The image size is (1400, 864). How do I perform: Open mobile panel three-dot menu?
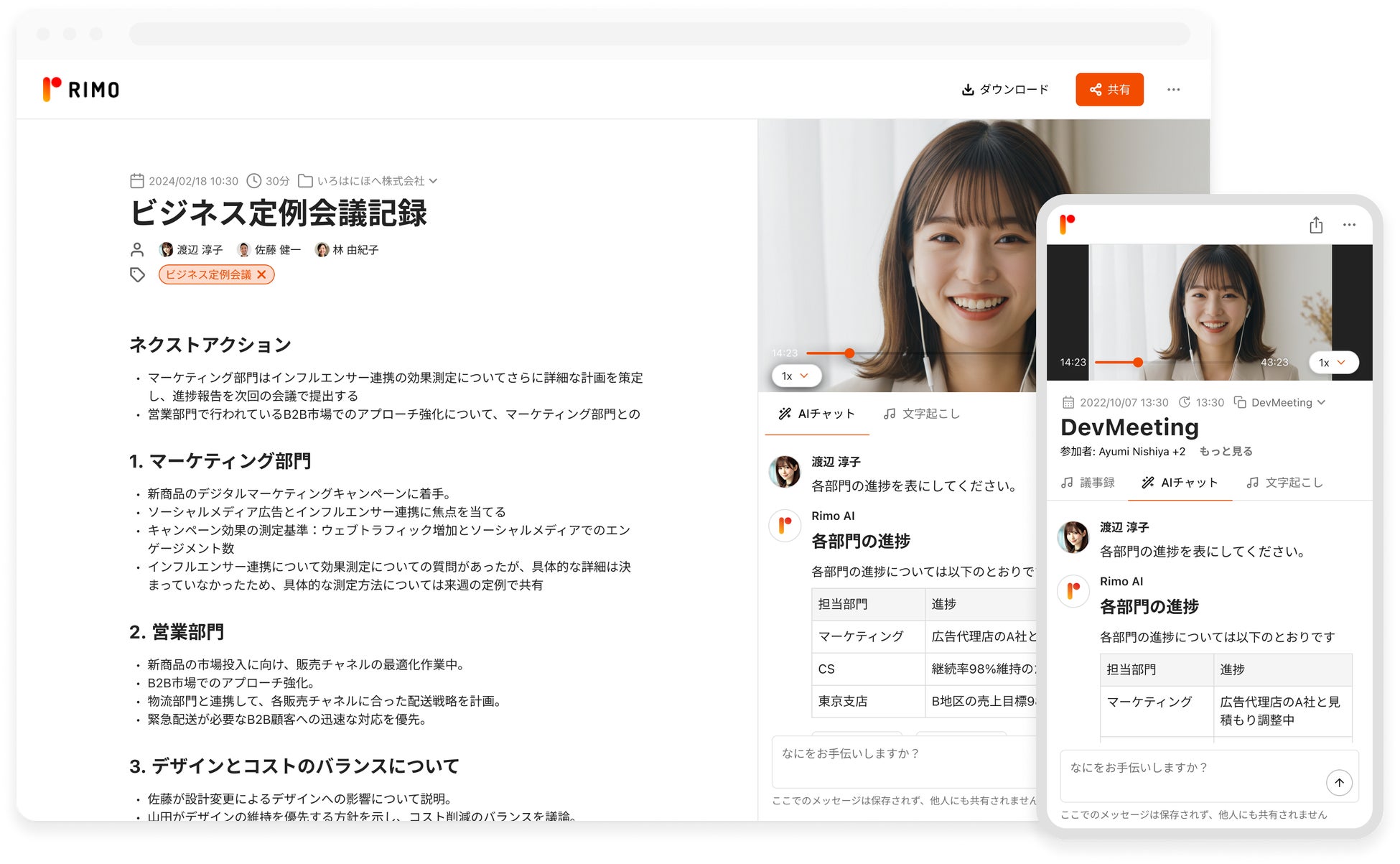[1349, 226]
